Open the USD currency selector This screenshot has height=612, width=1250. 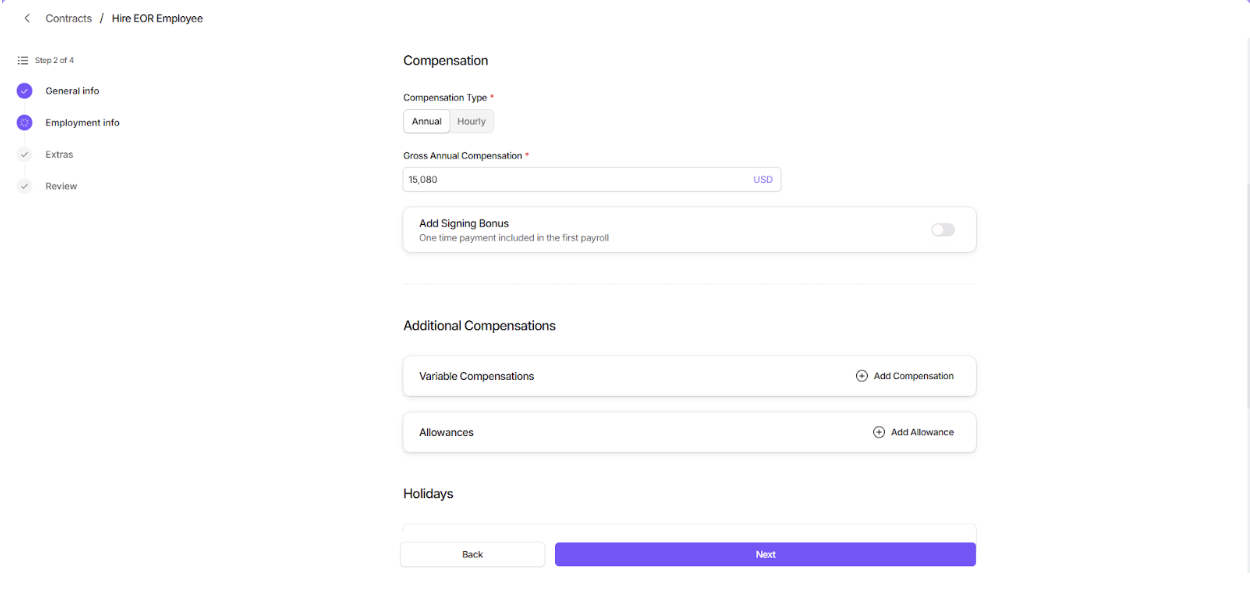pyautogui.click(x=763, y=180)
